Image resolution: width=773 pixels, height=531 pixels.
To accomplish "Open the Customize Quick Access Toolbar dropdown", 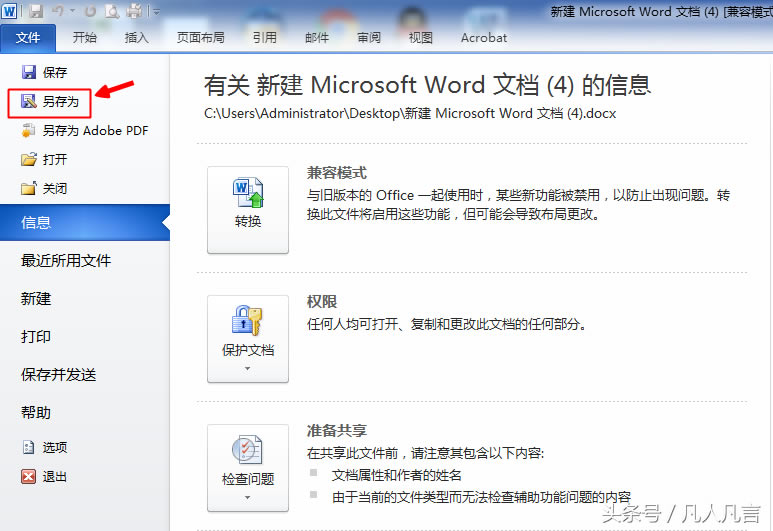I will coord(157,12).
